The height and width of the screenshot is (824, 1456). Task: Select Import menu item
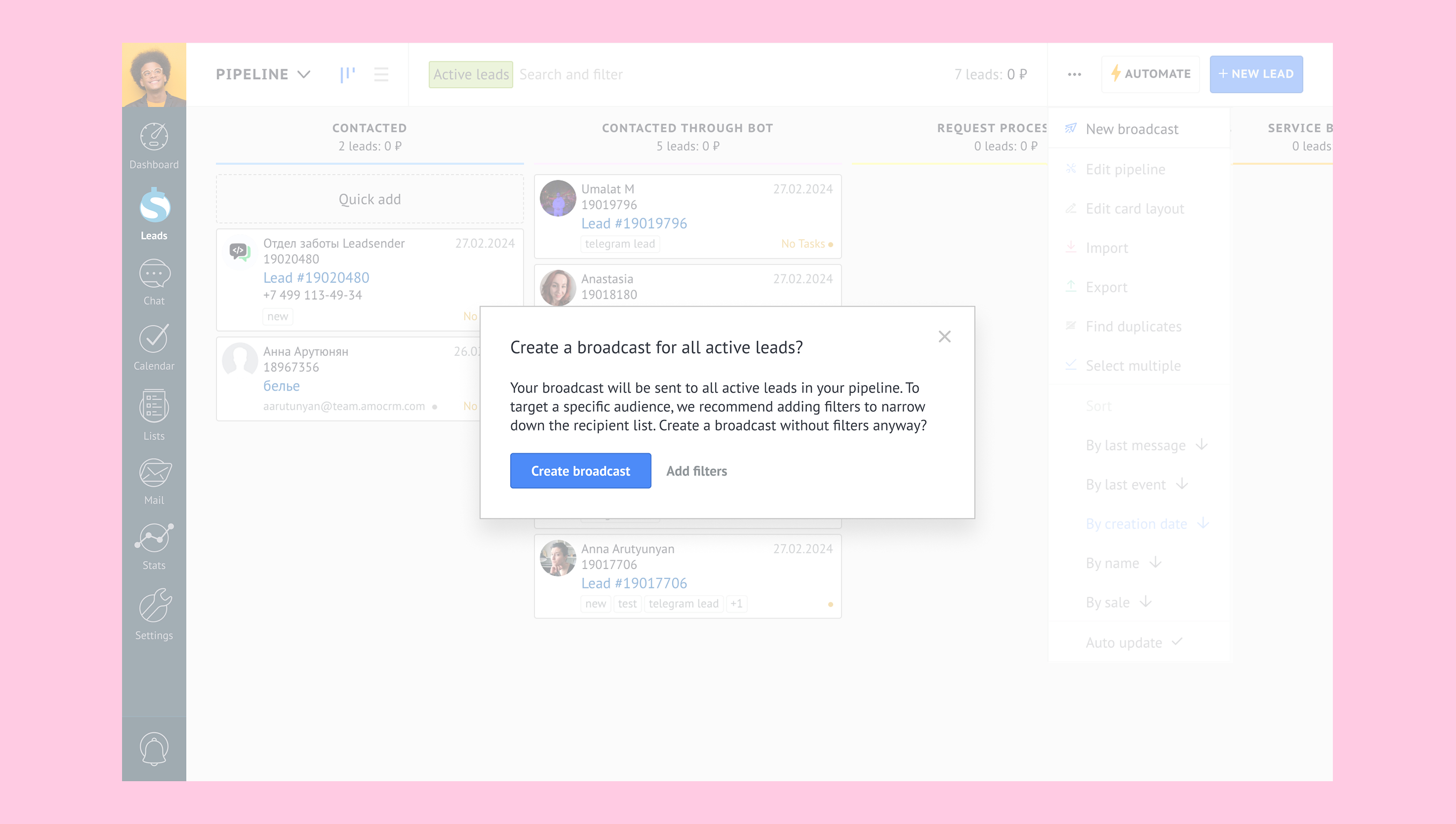click(x=1139, y=248)
